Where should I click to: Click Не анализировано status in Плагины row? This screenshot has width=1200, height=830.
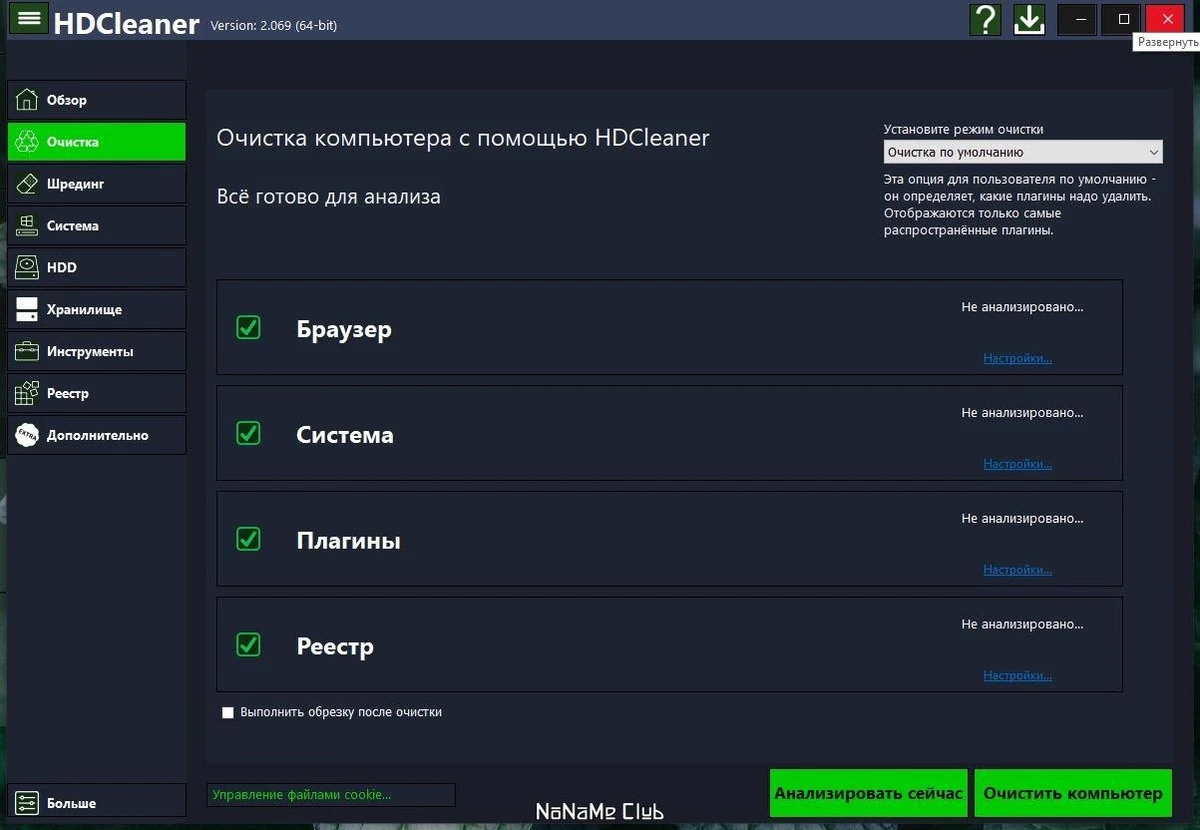pos(1022,519)
